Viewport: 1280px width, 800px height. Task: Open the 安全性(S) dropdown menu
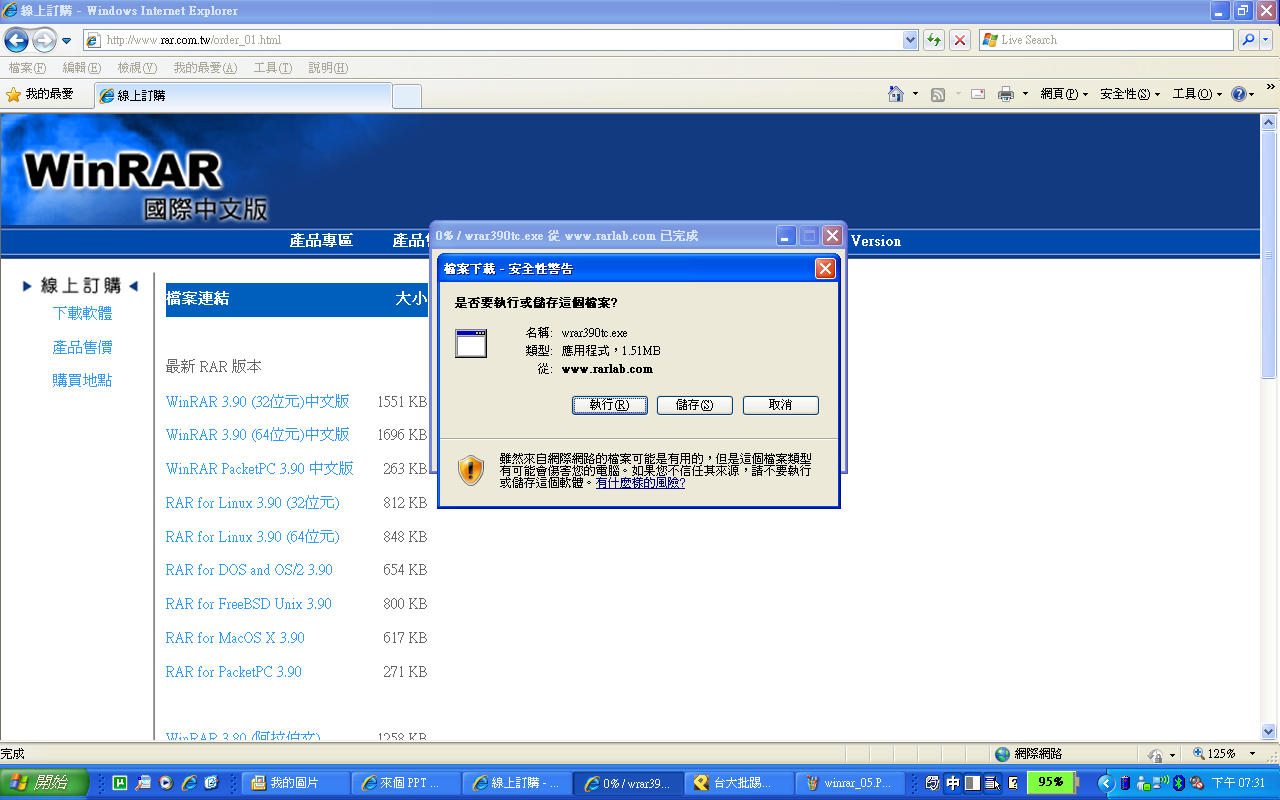[x=1130, y=94]
